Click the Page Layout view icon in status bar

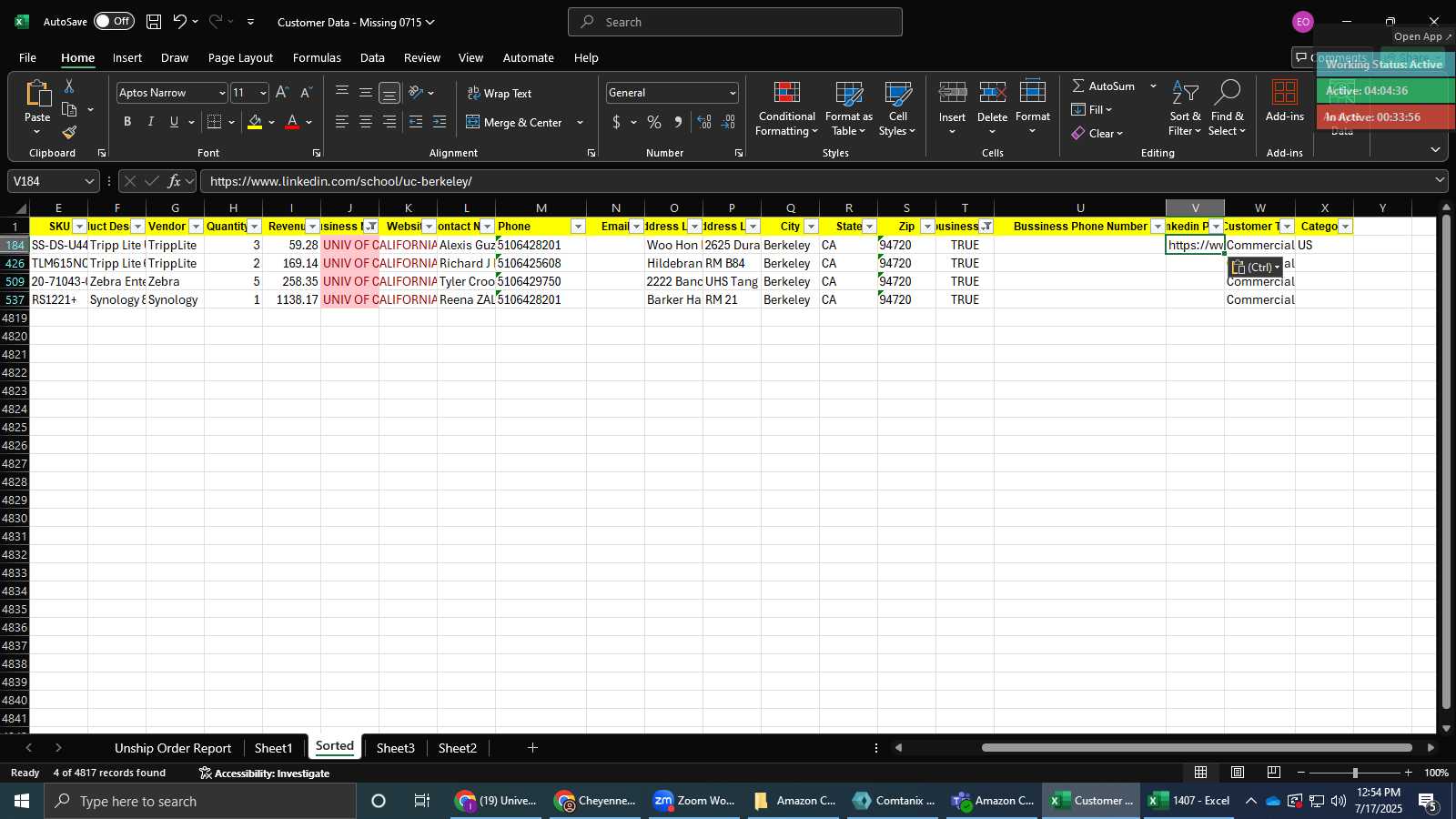tap(1238, 773)
